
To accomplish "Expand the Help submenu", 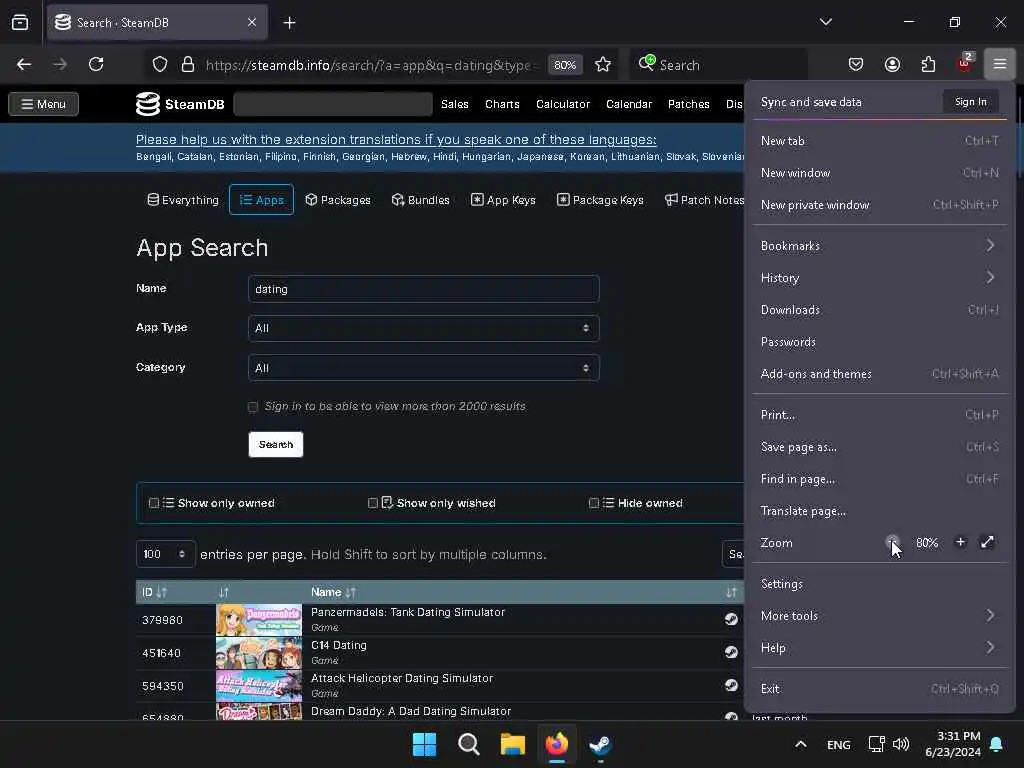I will point(879,647).
